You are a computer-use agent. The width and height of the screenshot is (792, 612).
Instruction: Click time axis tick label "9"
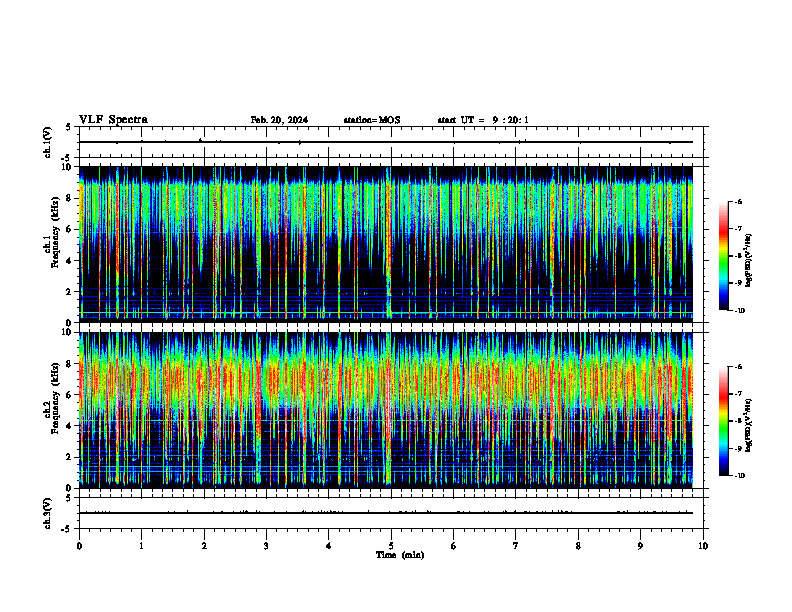click(x=640, y=546)
